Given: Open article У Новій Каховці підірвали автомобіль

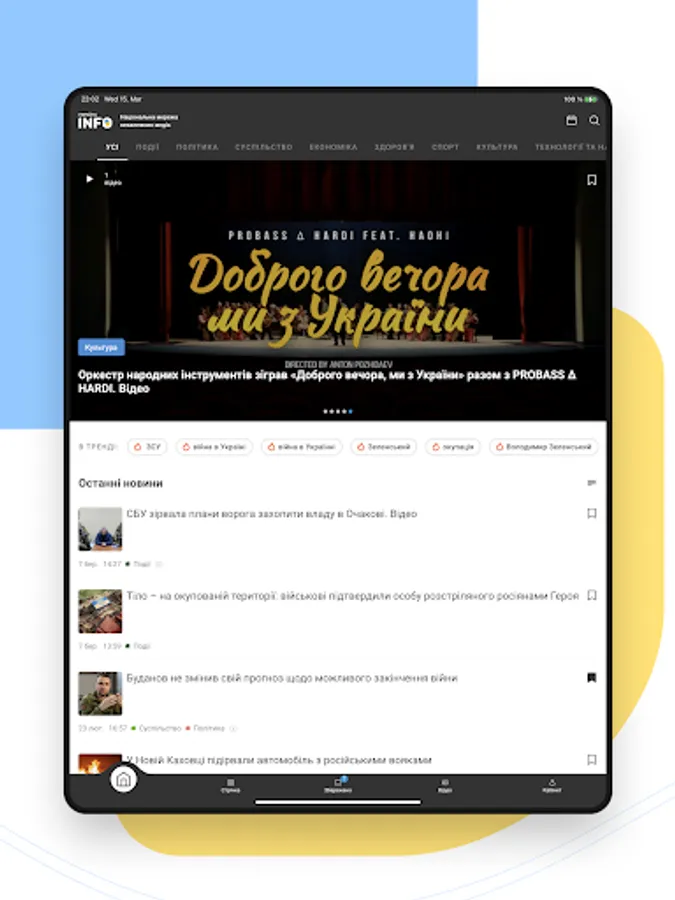Looking at the screenshot, I should coord(279,760).
